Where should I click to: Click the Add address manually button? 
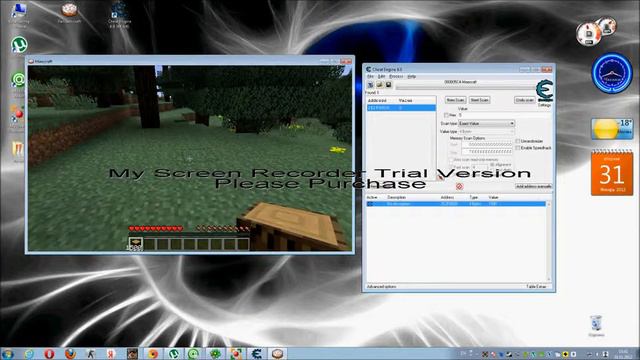[533, 186]
